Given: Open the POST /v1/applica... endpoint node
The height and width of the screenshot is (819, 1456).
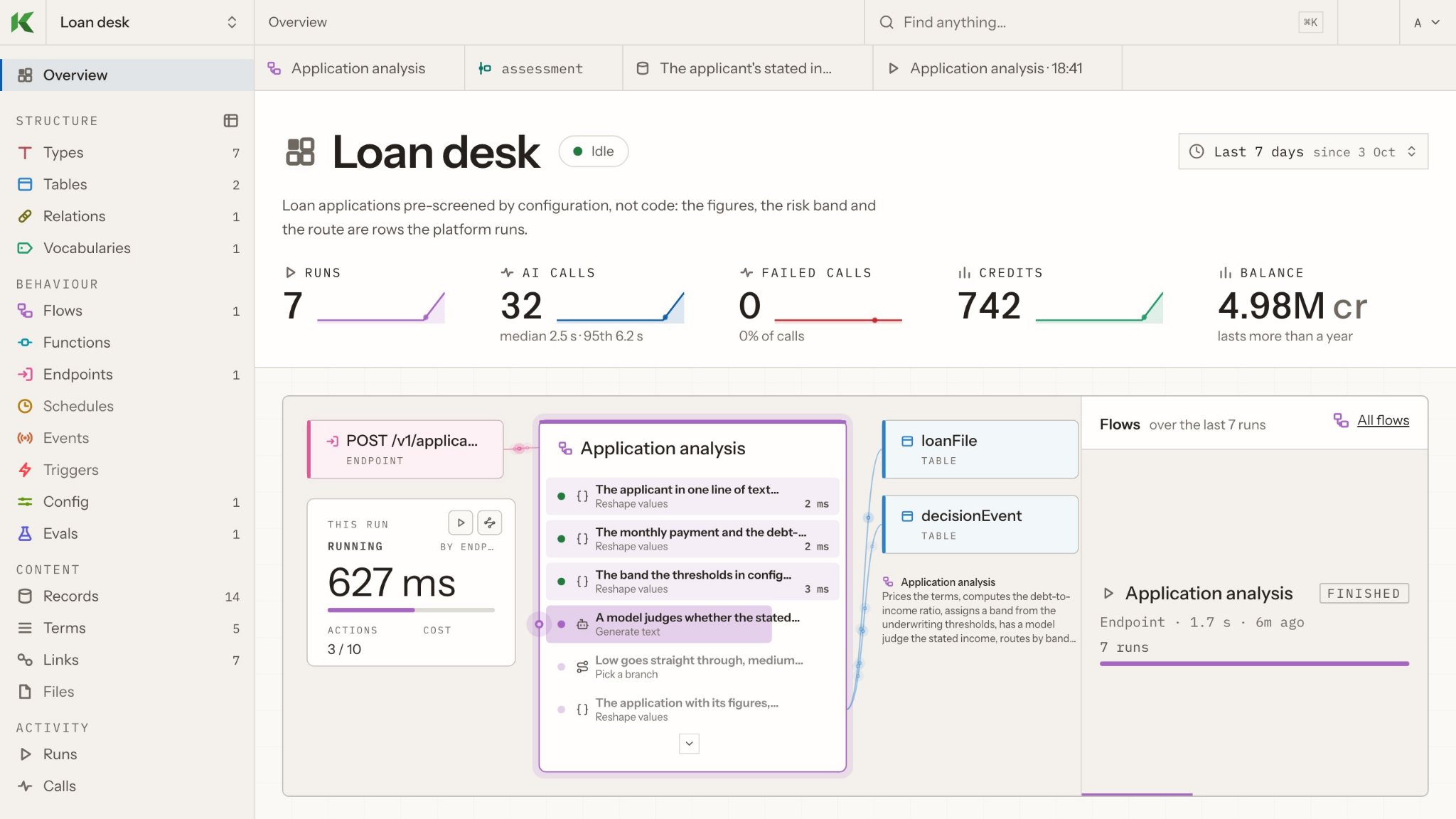Looking at the screenshot, I should pyautogui.click(x=405, y=449).
